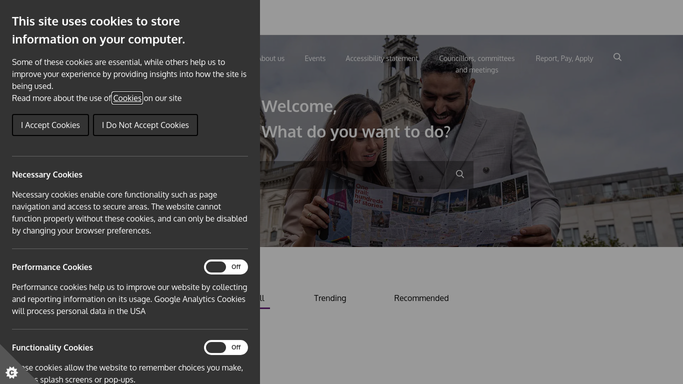Click the I Accept Cookies button
The height and width of the screenshot is (384, 683).
tap(50, 125)
